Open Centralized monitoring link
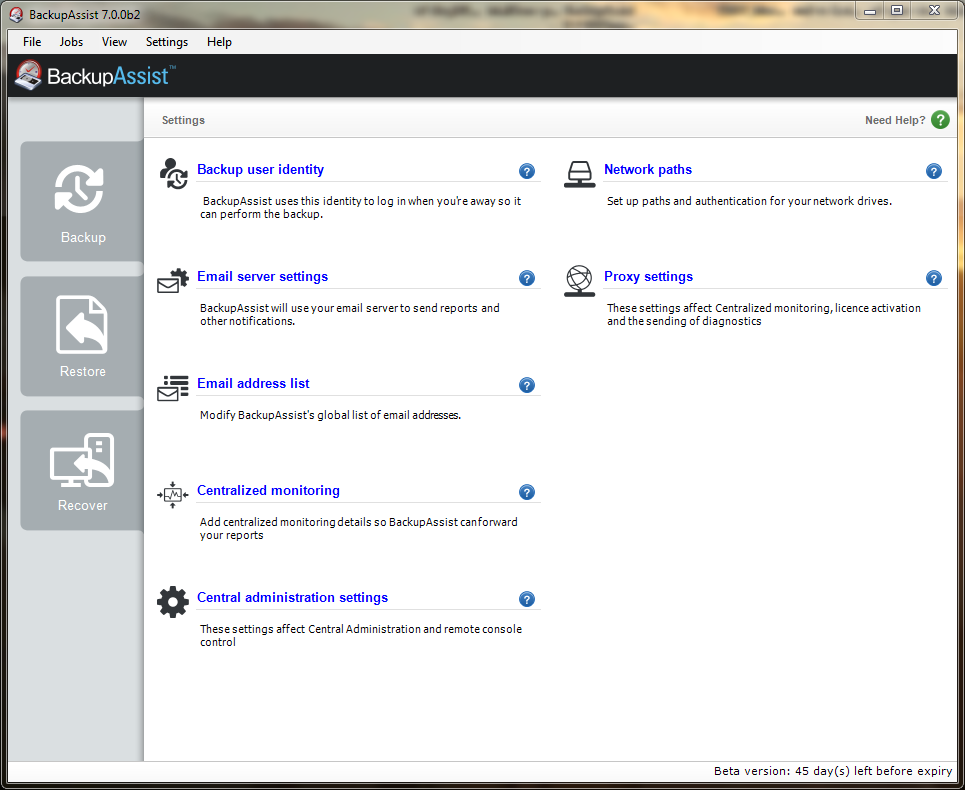The image size is (965, 790). pos(268,490)
